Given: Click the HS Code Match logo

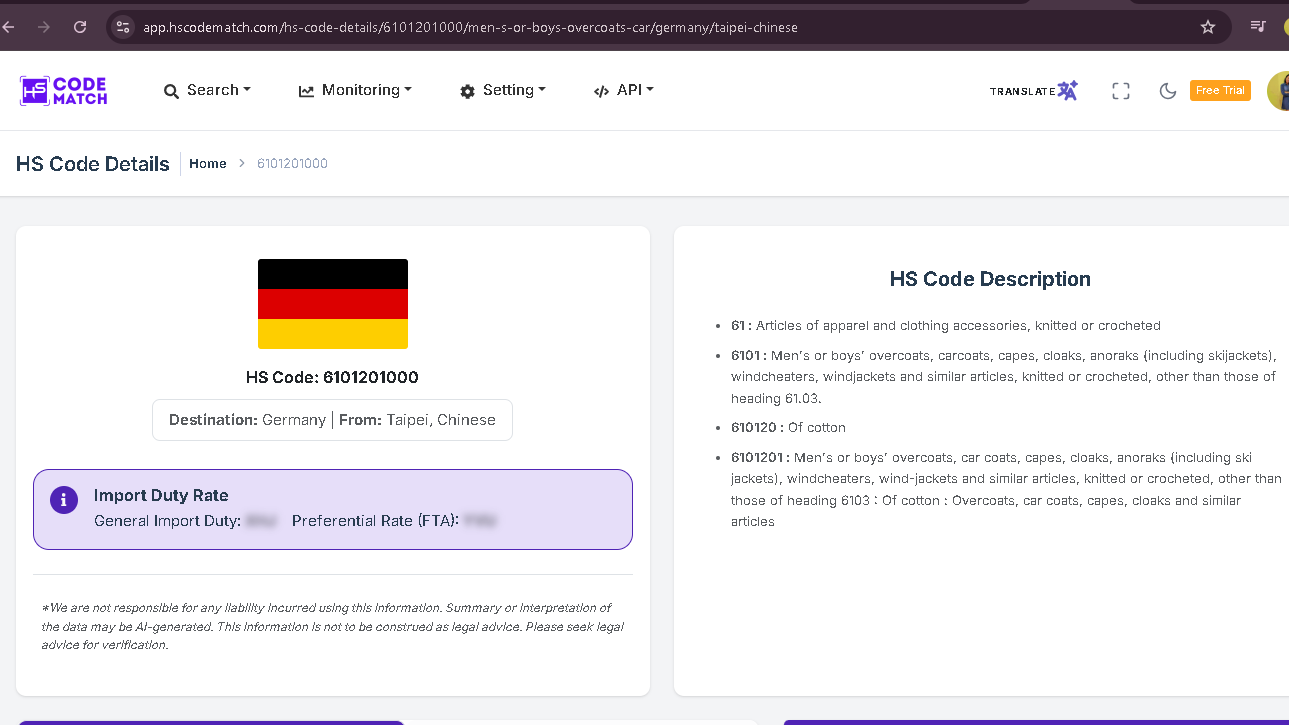Looking at the screenshot, I should point(63,90).
